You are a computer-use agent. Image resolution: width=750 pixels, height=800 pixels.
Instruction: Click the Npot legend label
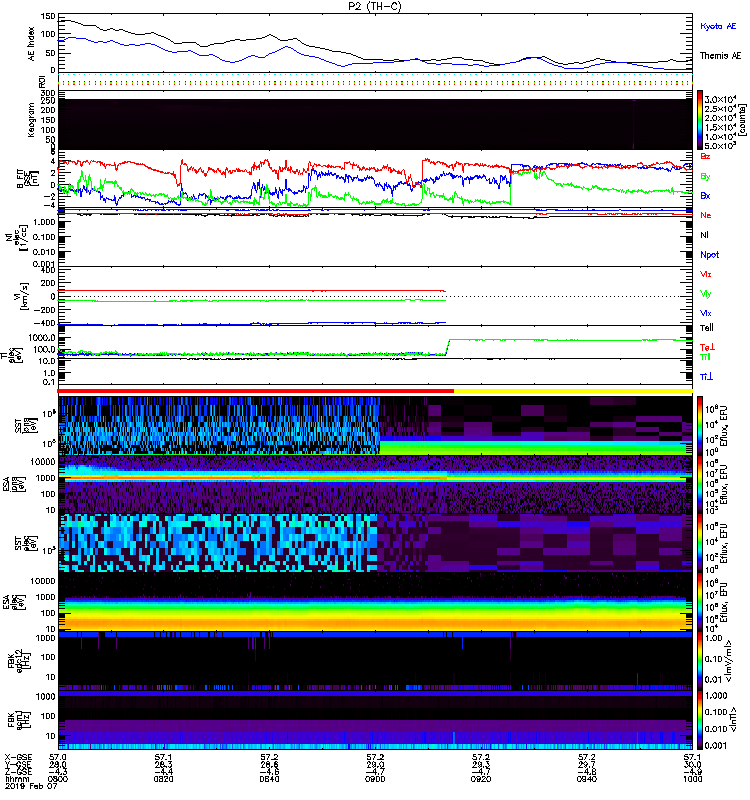coord(709,254)
